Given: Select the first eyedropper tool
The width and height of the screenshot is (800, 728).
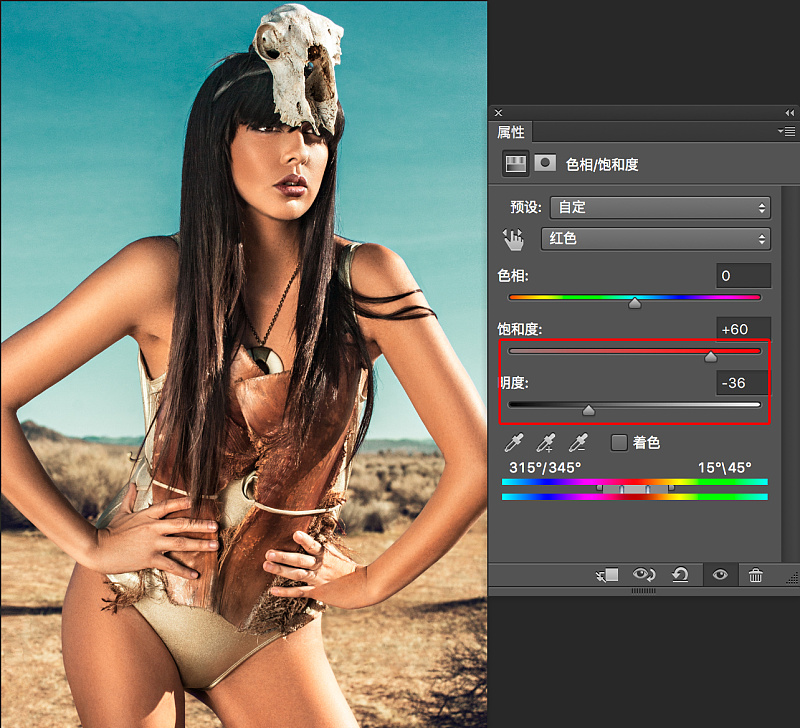Looking at the screenshot, I should point(514,443).
